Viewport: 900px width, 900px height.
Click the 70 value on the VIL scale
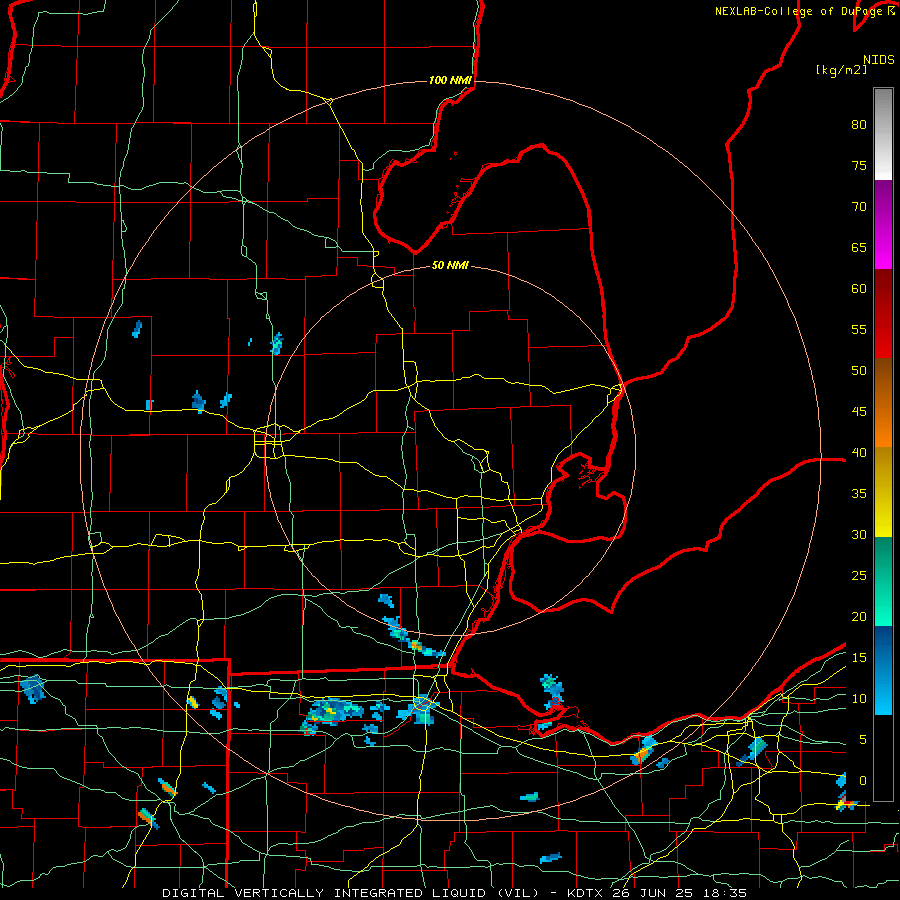(x=859, y=207)
